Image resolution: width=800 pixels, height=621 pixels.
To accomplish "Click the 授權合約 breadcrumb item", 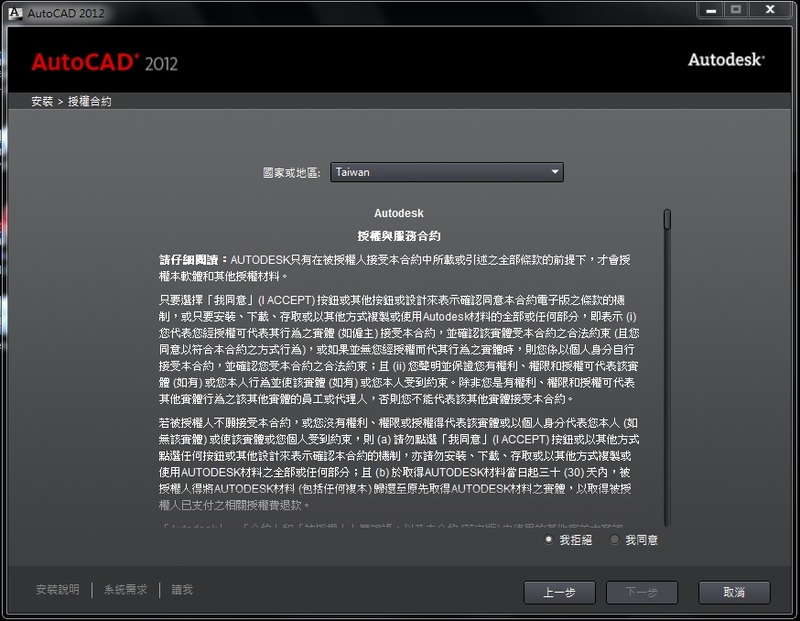I will (x=90, y=102).
